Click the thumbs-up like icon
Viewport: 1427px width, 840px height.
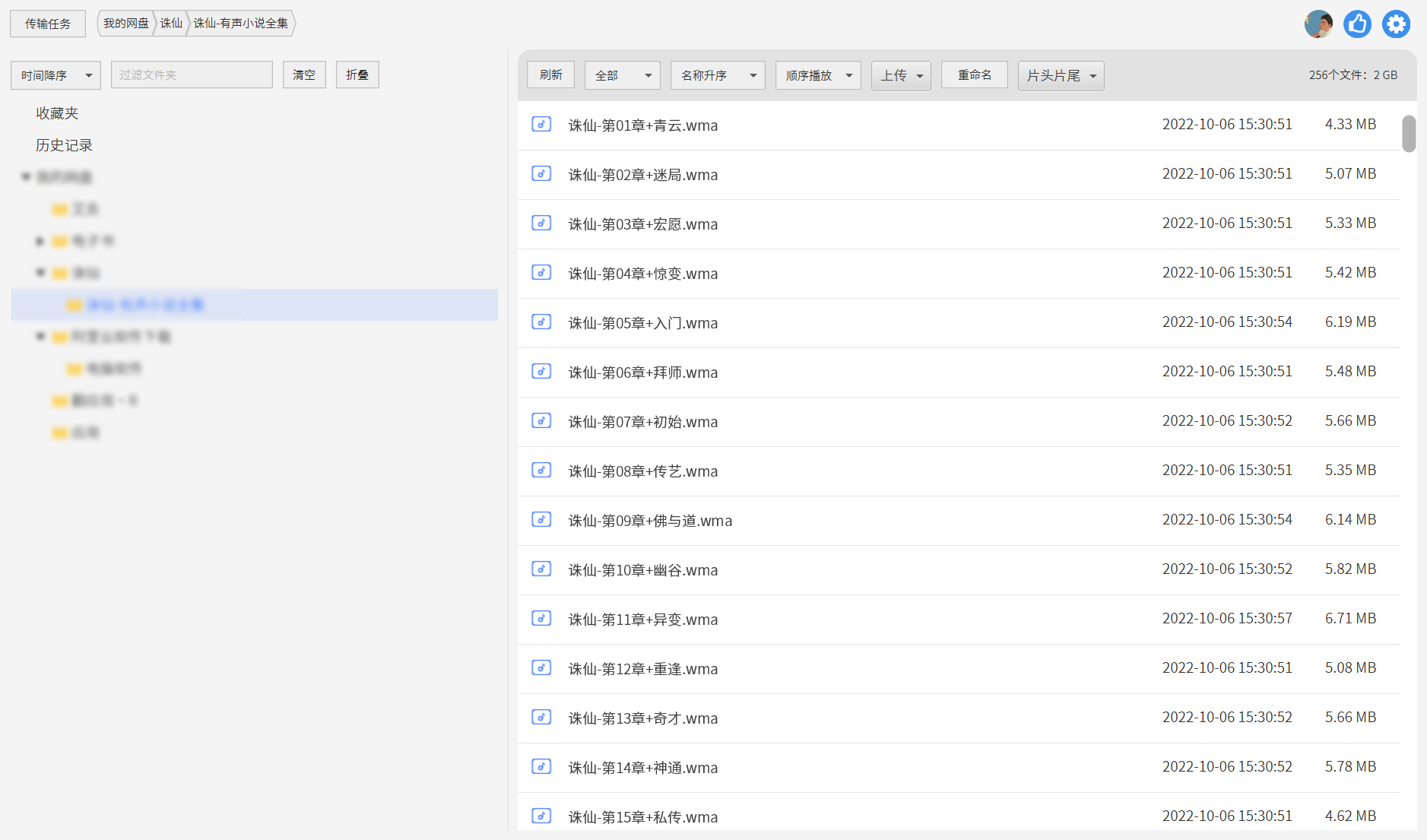[1357, 24]
